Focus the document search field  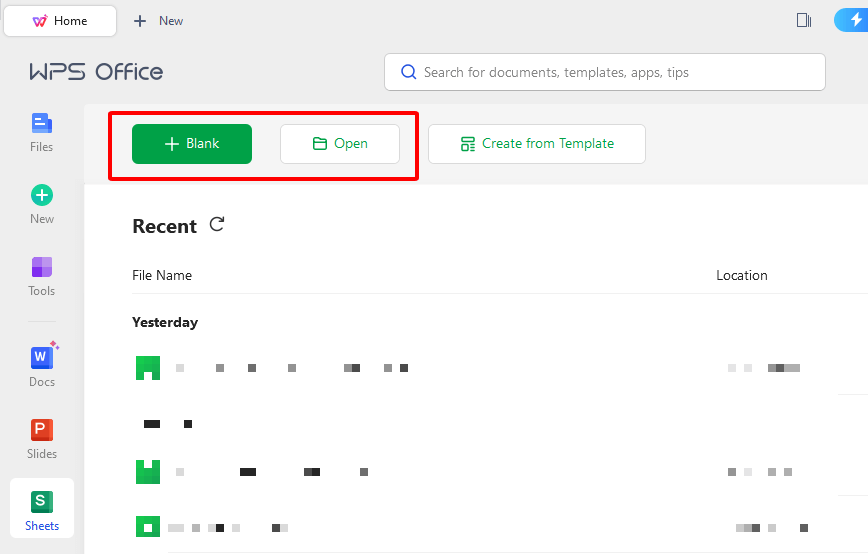[x=604, y=72]
